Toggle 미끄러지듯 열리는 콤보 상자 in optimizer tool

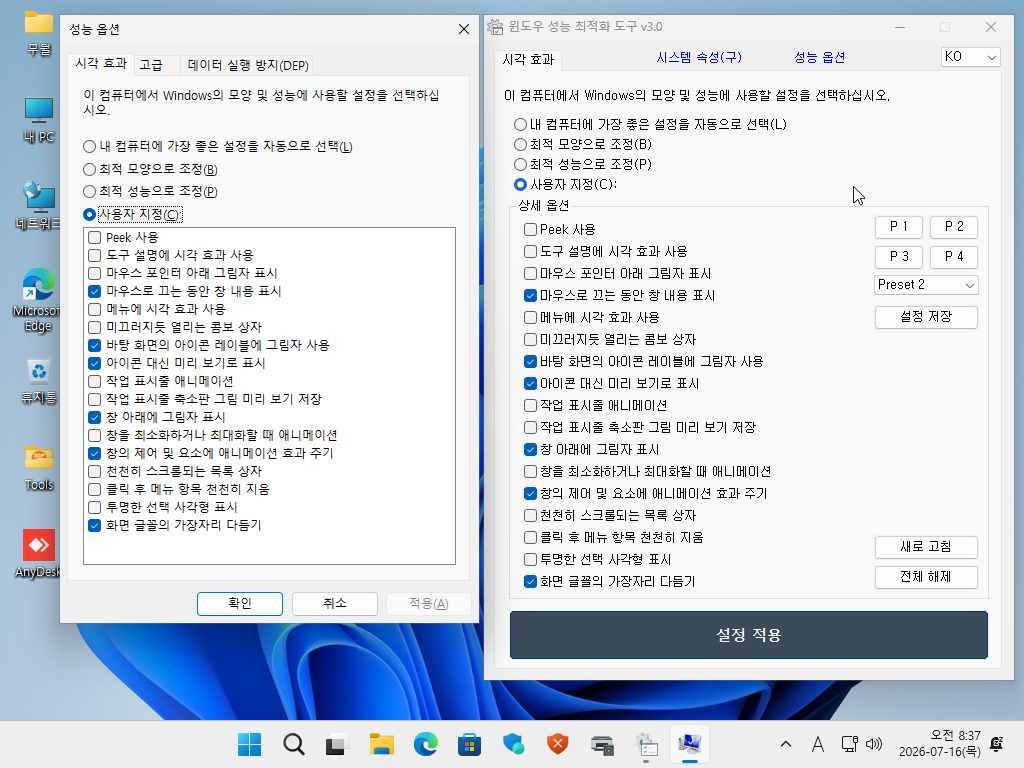pyautogui.click(x=530, y=340)
